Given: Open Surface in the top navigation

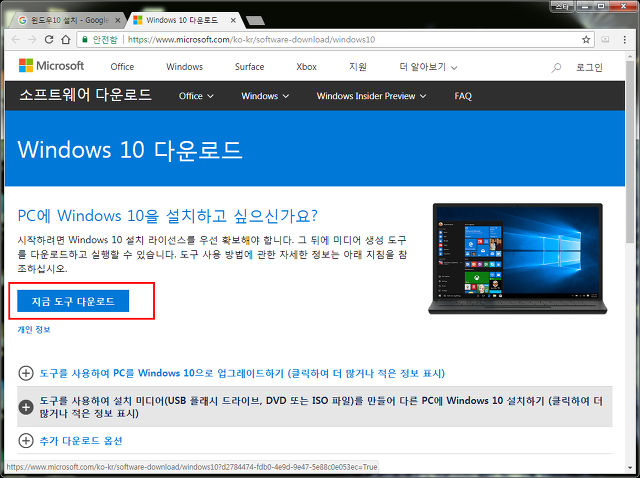Looking at the screenshot, I should pos(249,67).
